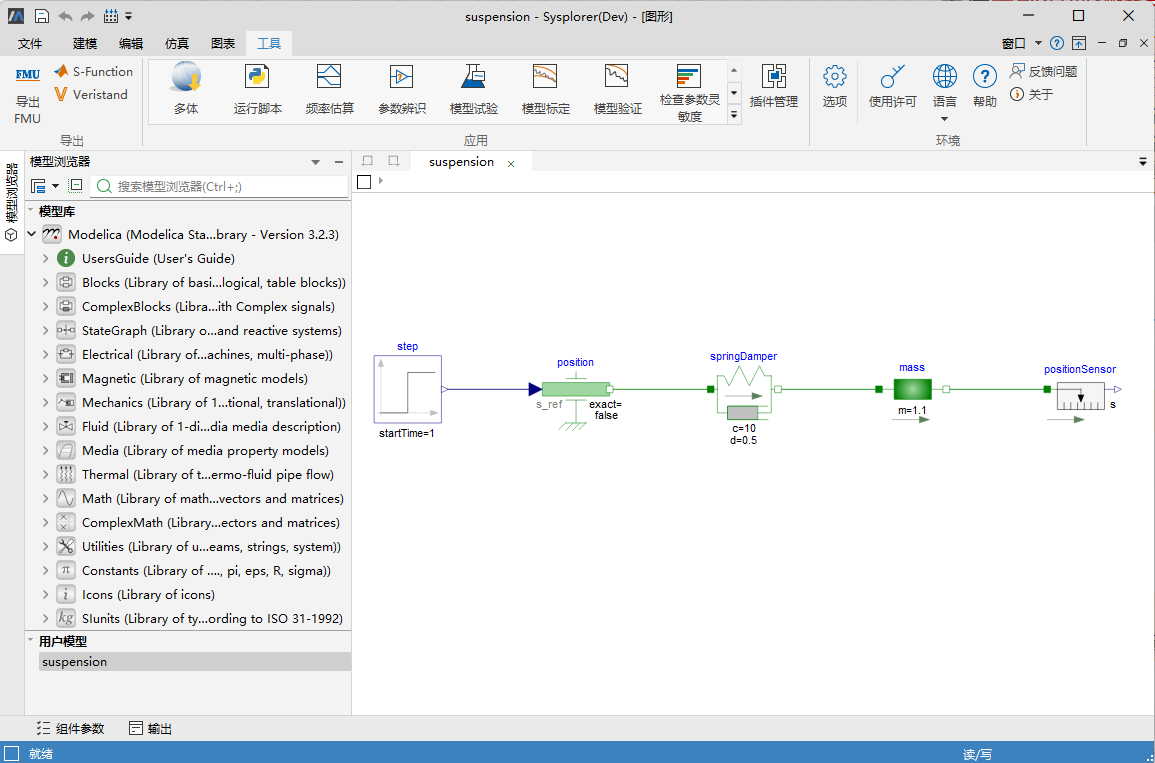
Task: Switch to the 仿真 ribbon tab
Action: click(x=177, y=43)
